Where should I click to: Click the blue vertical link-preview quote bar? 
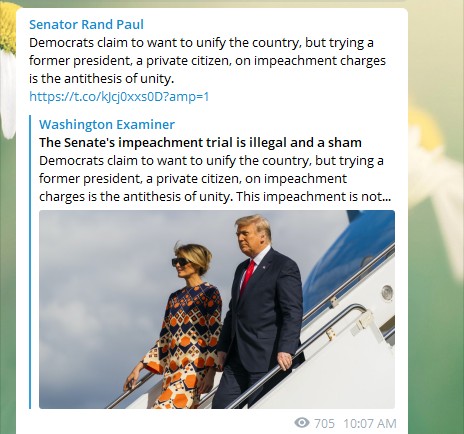point(30,262)
